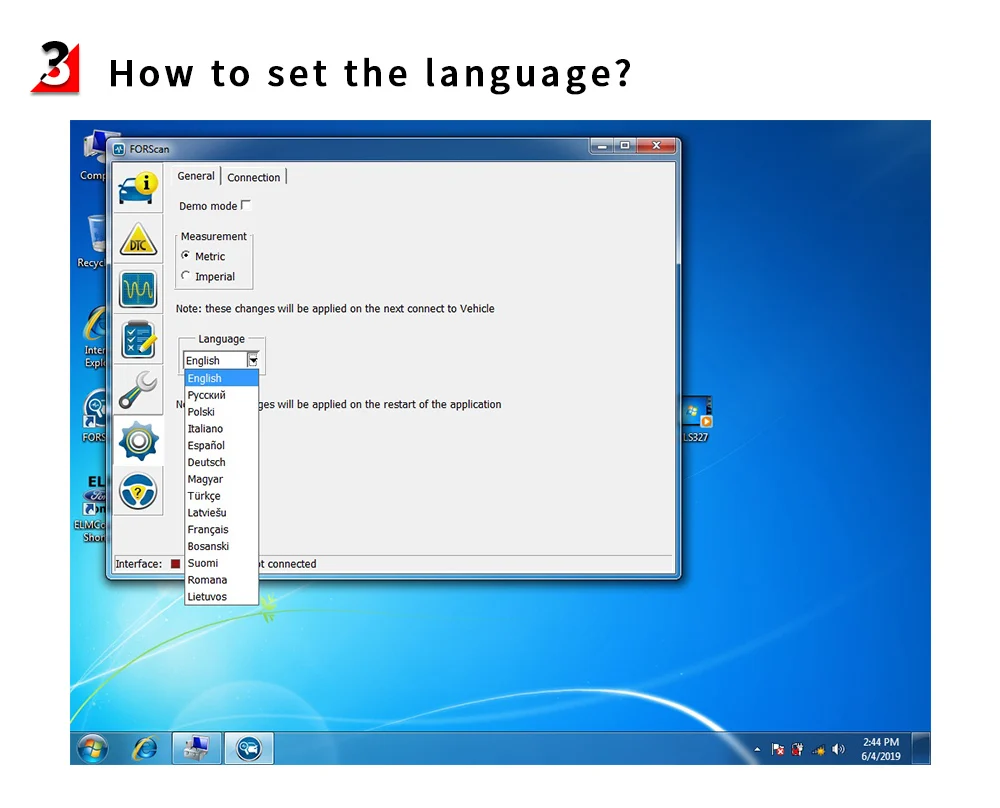This screenshot has height=808, width=1000.
Task: Enable the Demo mode checkbox
Action: tap(246, 205)
